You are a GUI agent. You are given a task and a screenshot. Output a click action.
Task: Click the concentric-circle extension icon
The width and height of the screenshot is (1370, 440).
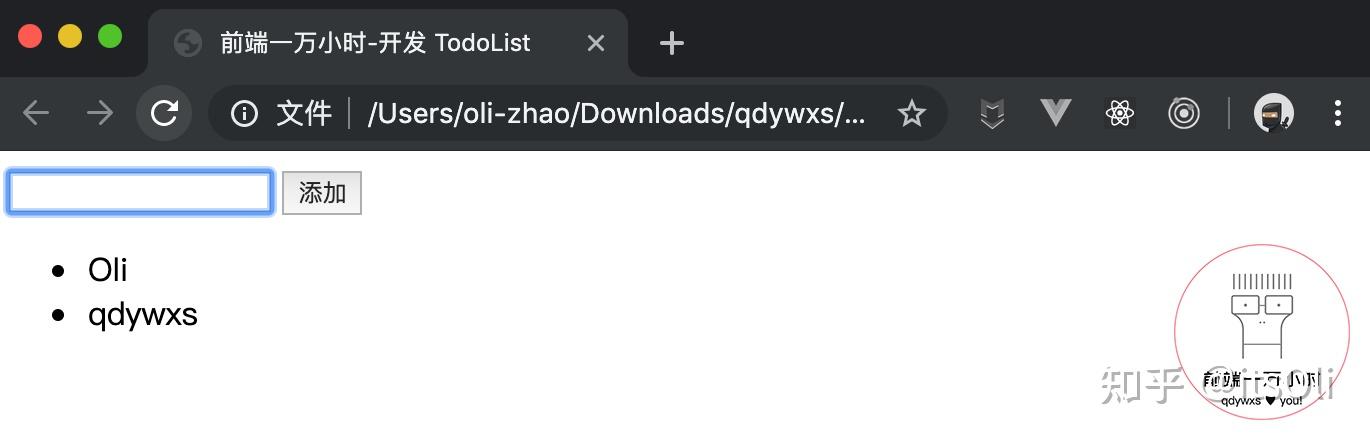[1183, 113]
